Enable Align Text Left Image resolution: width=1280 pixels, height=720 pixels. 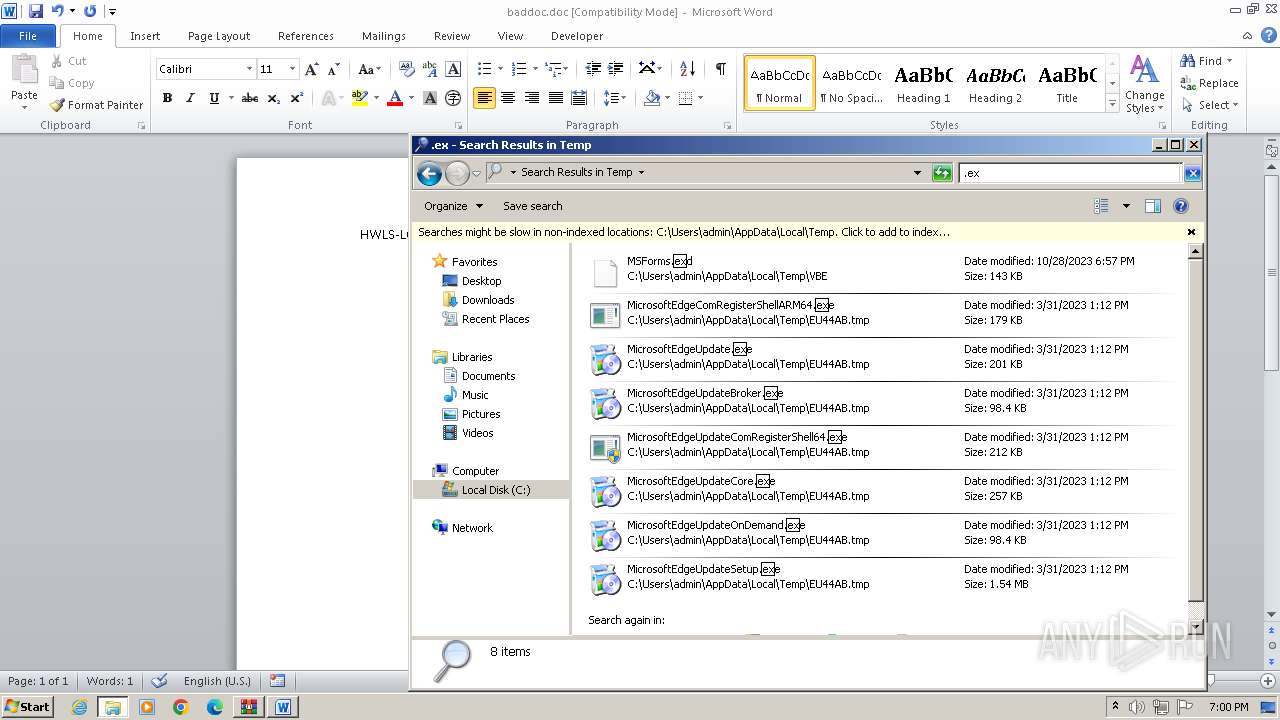pos(484,98)
